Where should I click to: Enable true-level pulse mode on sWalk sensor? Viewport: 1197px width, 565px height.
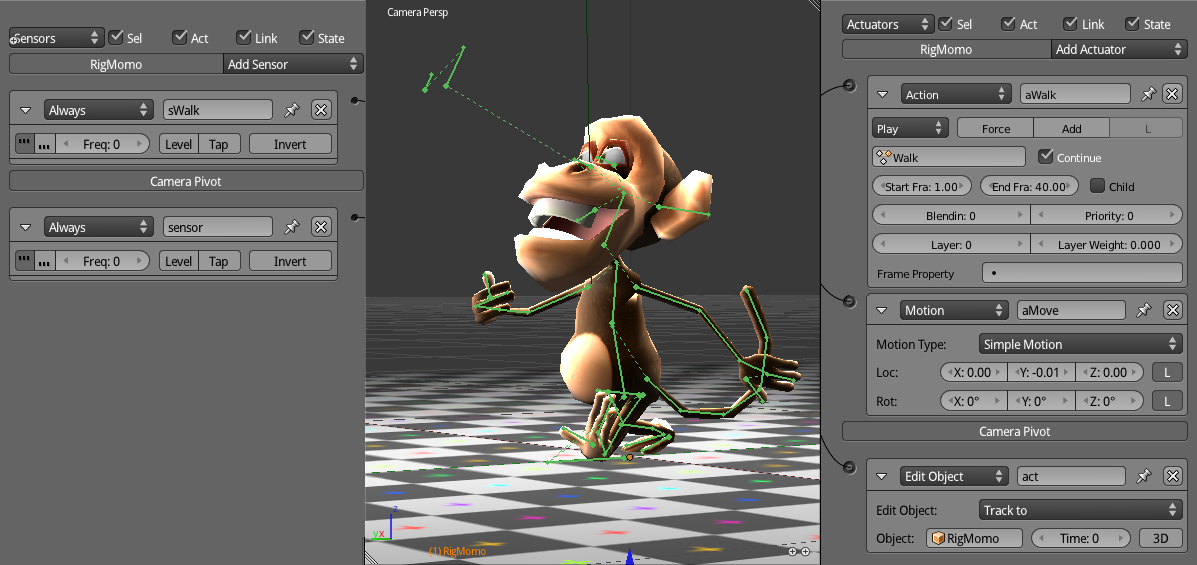pos(26,144)
